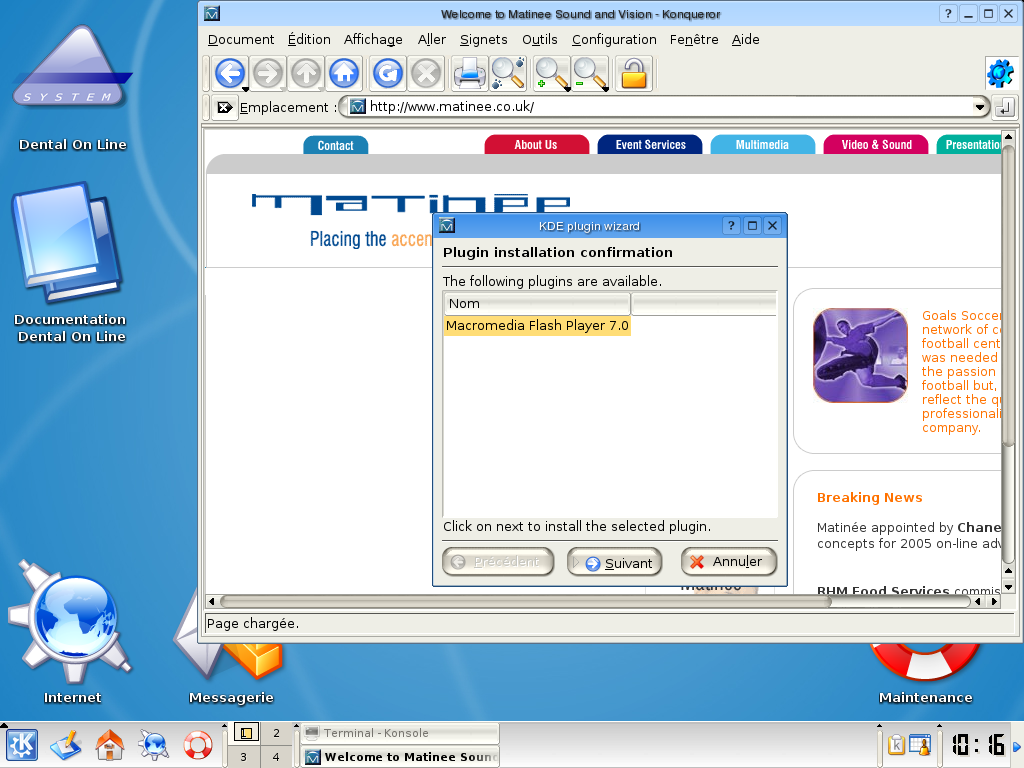Image resolution: width=1024 pixels, height=768 pixels.
Task: Open the Configuration menu
Action: click(614, 39)
